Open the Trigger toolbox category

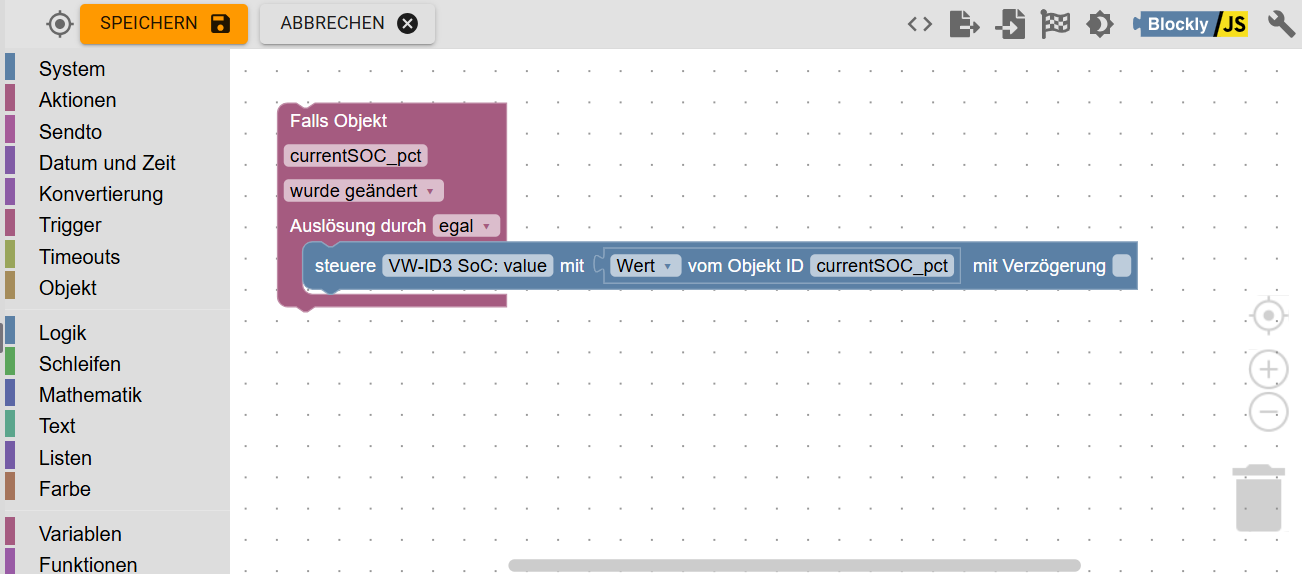coord(70,225)
